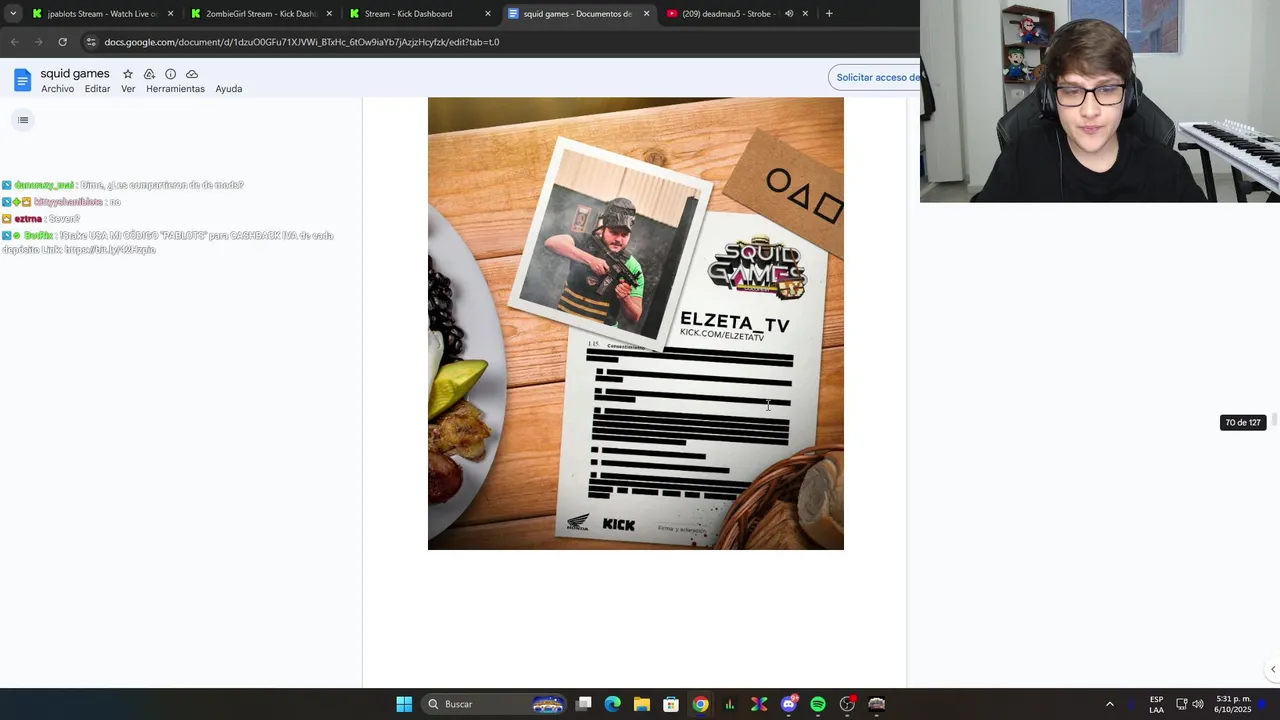The height and width of the screenshot is (720, 1280).
Task: Go forward in browser history
Action: click(x=38, y=42)
